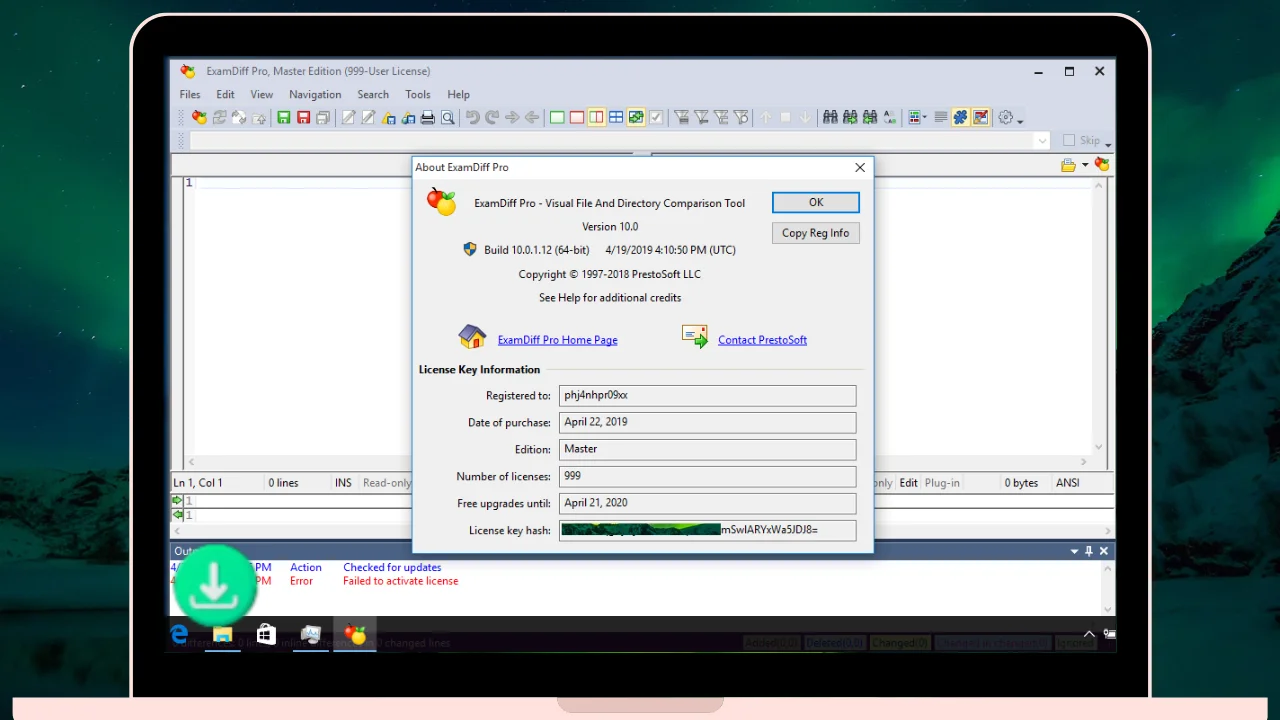Toggle the checkmark toolbar button
Image resolution: width=1280 pixels, height=720 pixels.
[x=656, y=118]
